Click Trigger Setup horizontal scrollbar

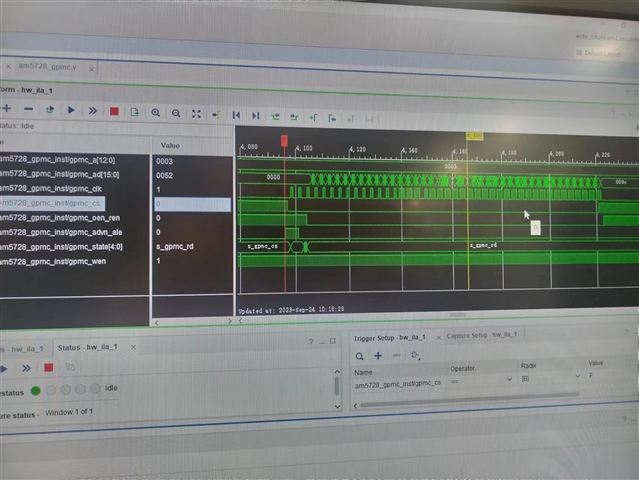pyautogui.click(x=469, y=399)
